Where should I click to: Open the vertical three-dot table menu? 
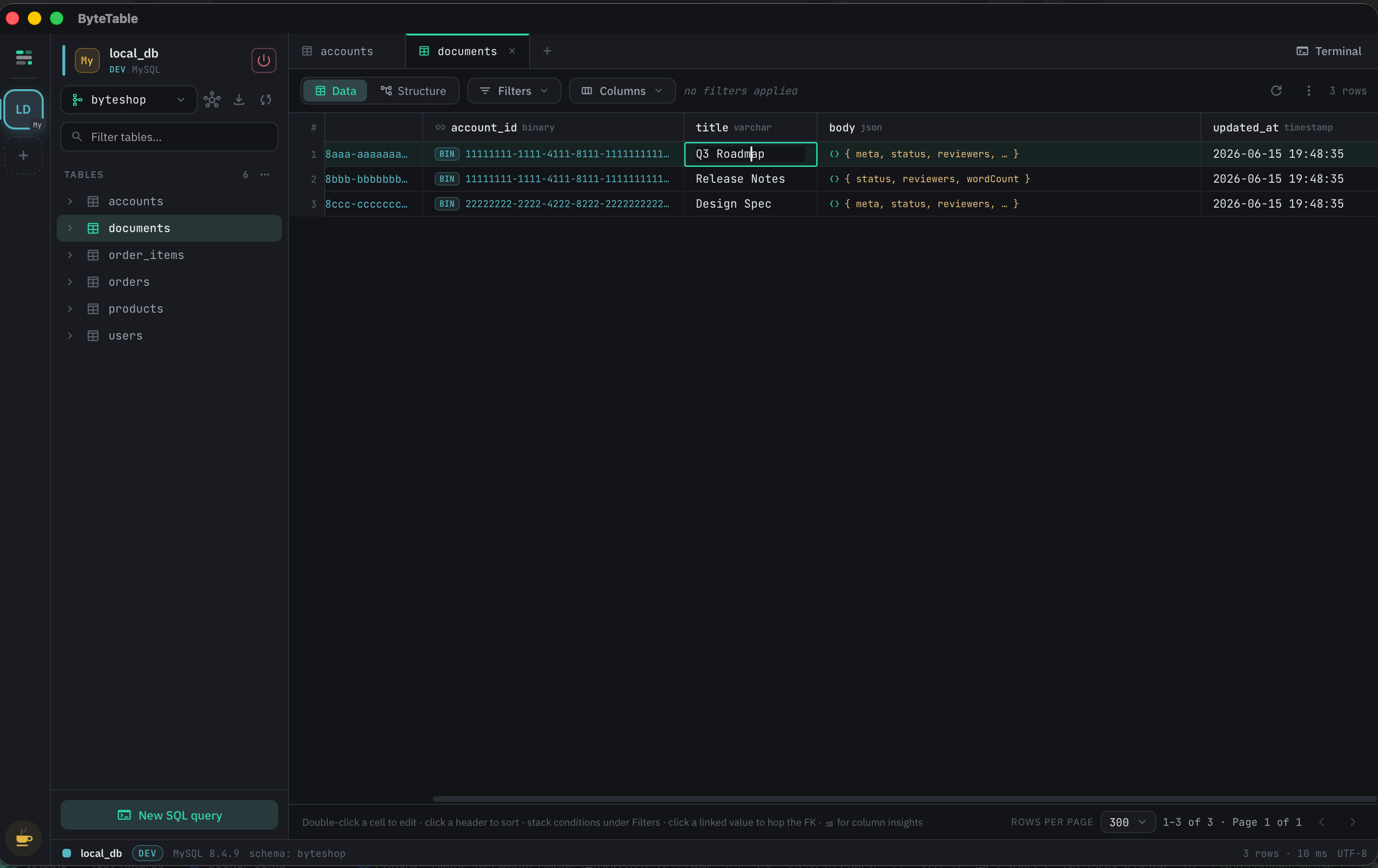coord(1309,91)
